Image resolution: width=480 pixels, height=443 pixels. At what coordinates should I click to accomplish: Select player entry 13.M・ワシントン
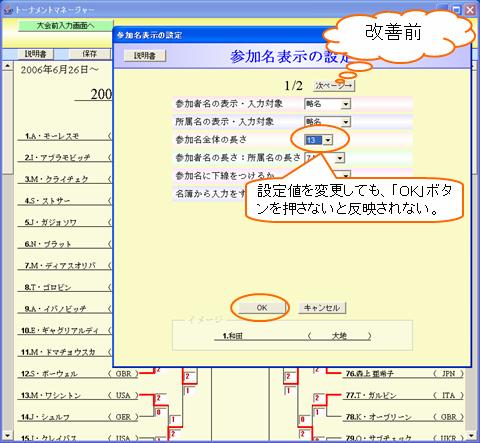51,395
